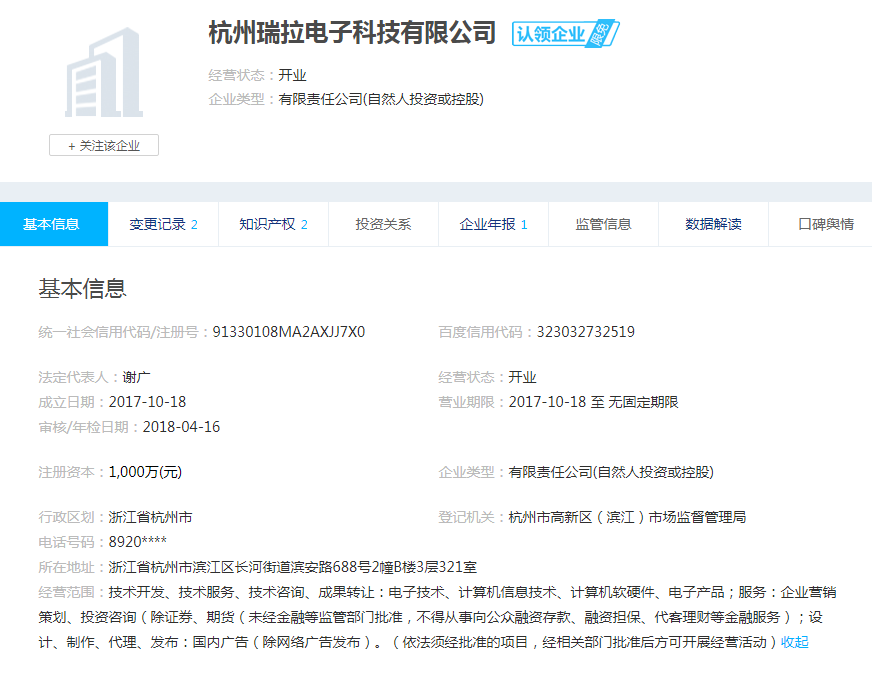The image size is (872, 677).
Task: Go to the 投资关系 tab
Action: click(383, 224)
